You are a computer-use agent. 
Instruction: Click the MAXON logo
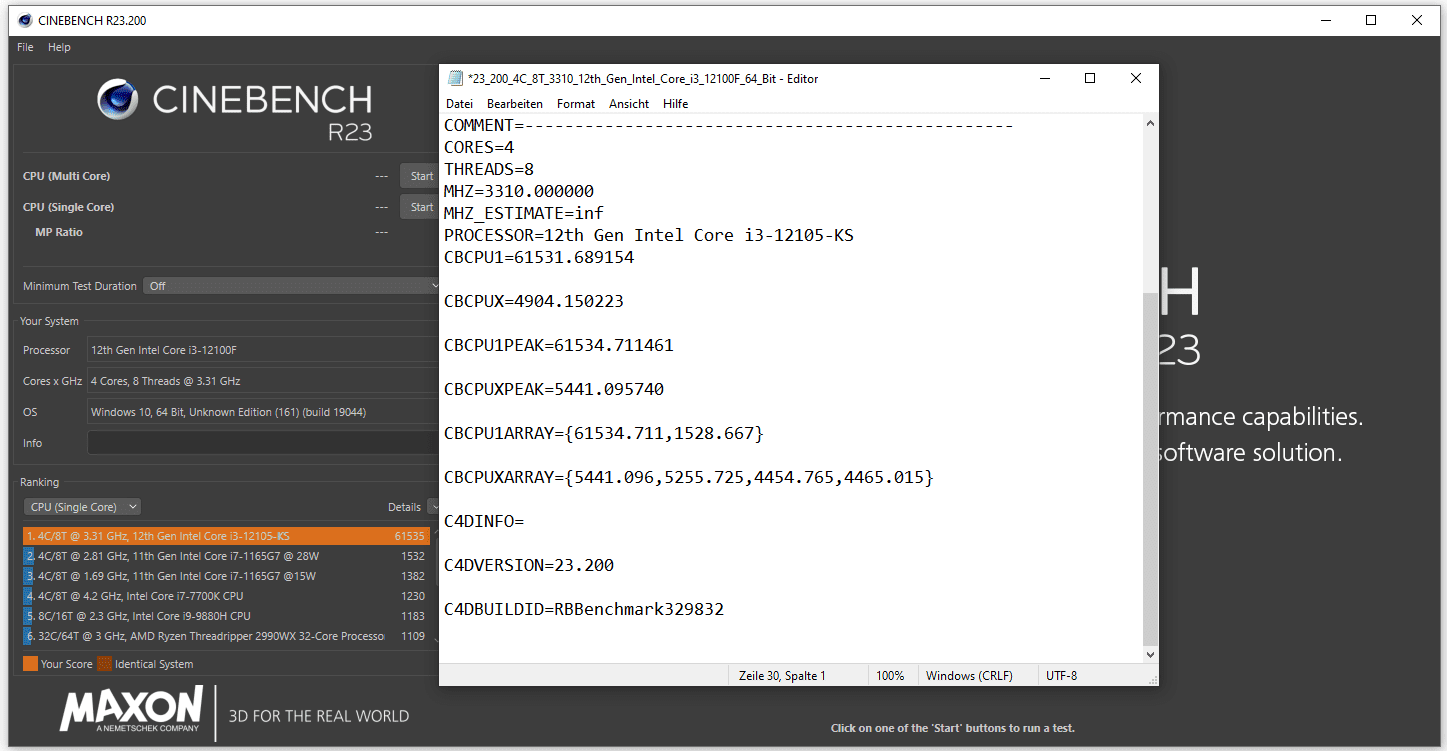click(131, 709)
